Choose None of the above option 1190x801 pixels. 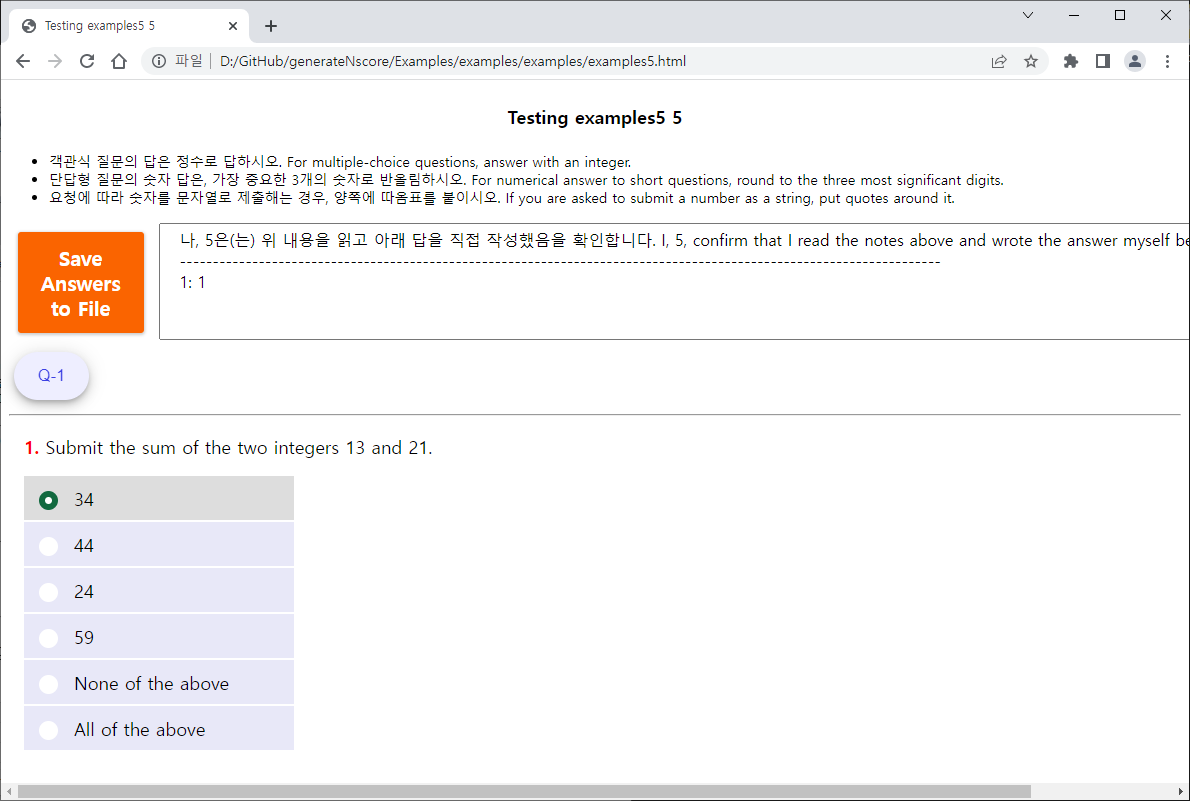[159, 683]
